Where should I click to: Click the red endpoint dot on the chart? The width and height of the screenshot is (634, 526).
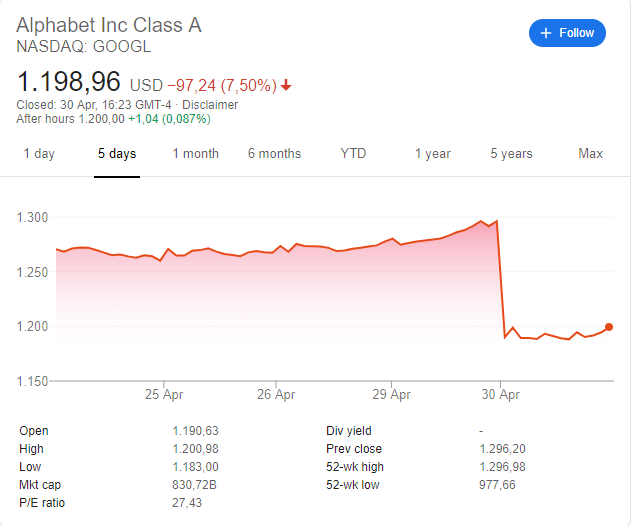click(x=609, y=327)
